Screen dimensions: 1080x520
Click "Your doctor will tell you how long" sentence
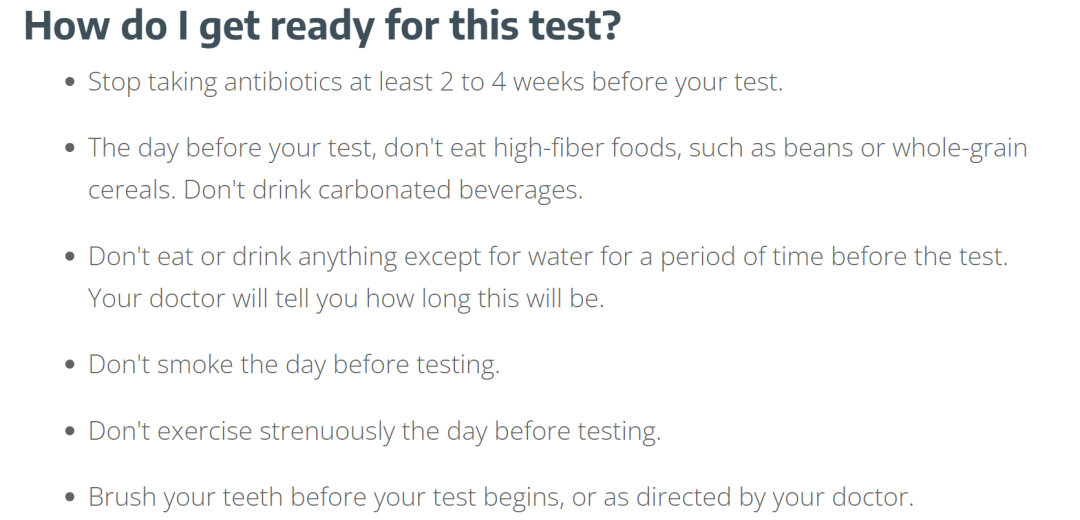[x=346, y=298]
